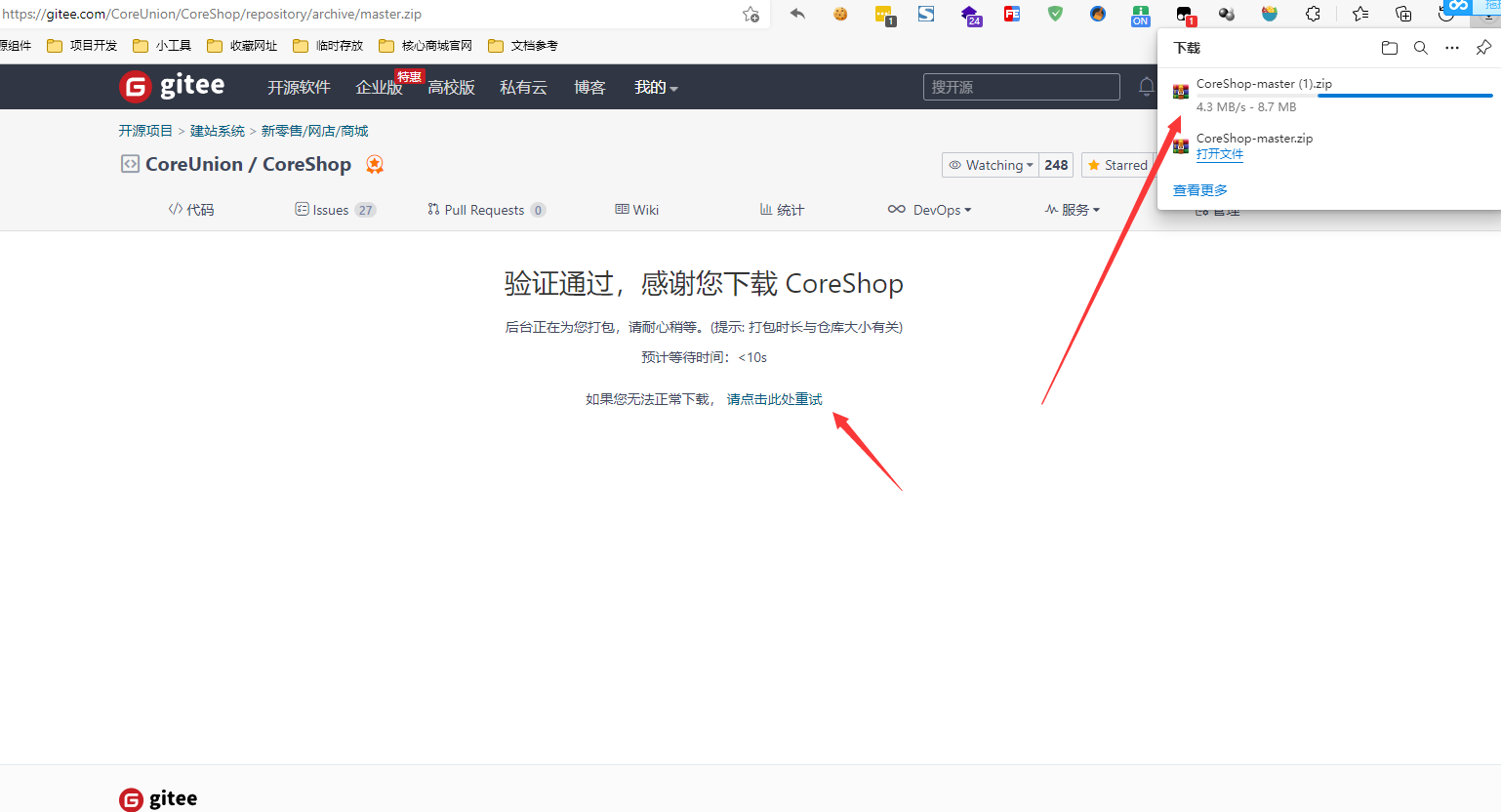Pin the downloads panel
Viewport: 1501px width, 812px height.
point(1483,48)
